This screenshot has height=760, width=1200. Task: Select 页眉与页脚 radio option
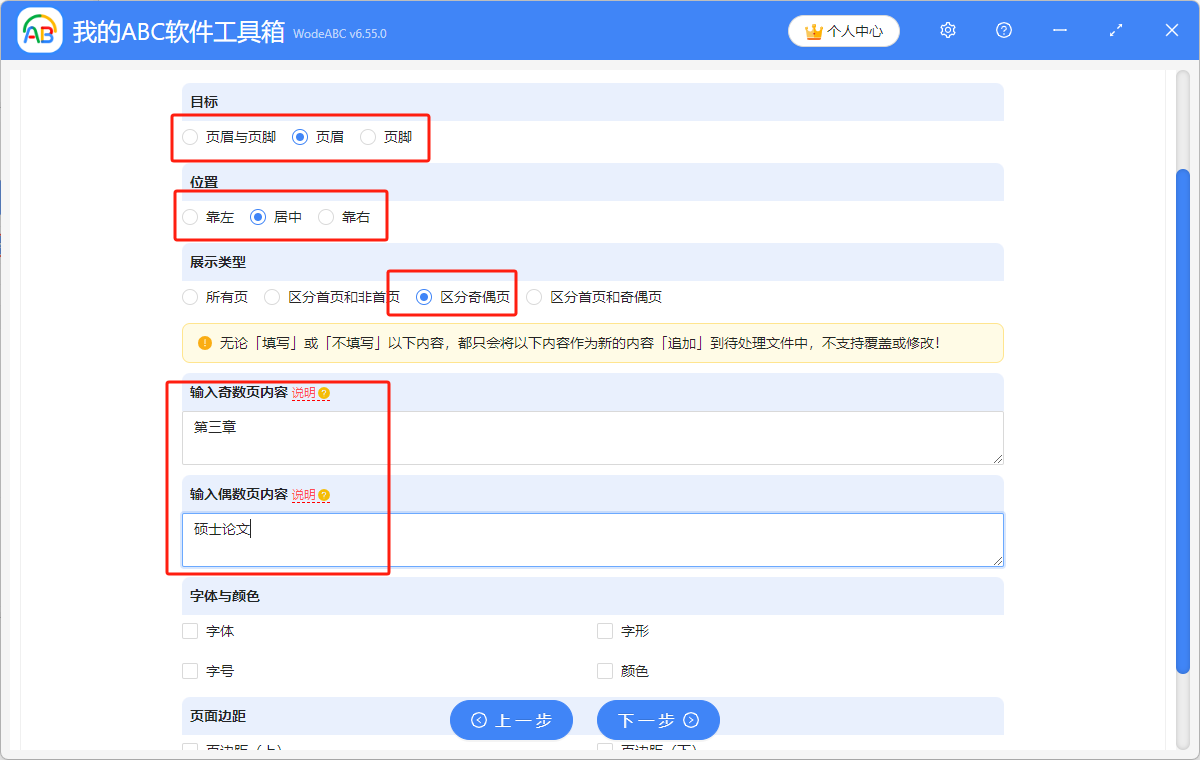190,137
